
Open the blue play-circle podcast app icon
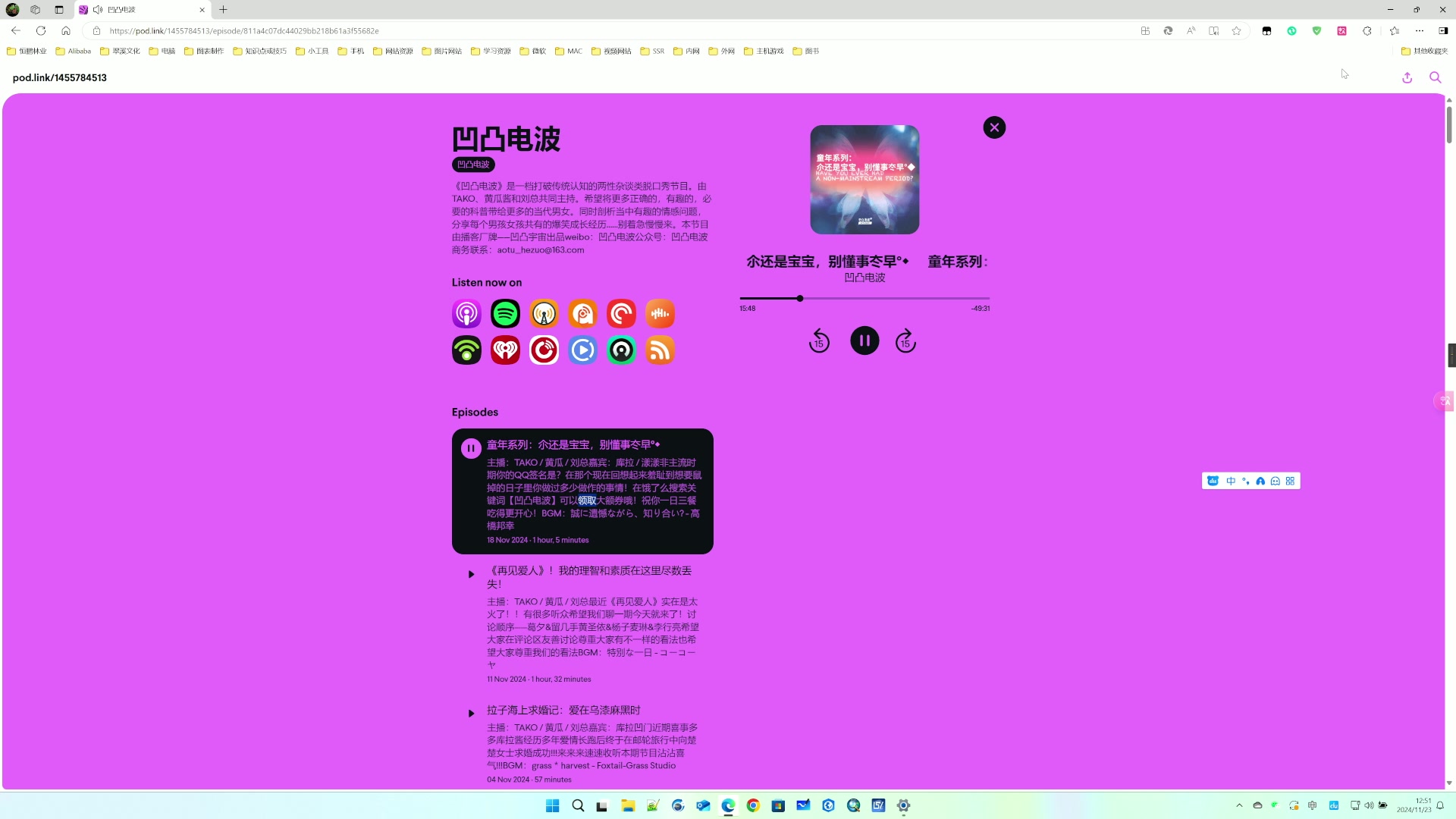click(x=582, y=350)
